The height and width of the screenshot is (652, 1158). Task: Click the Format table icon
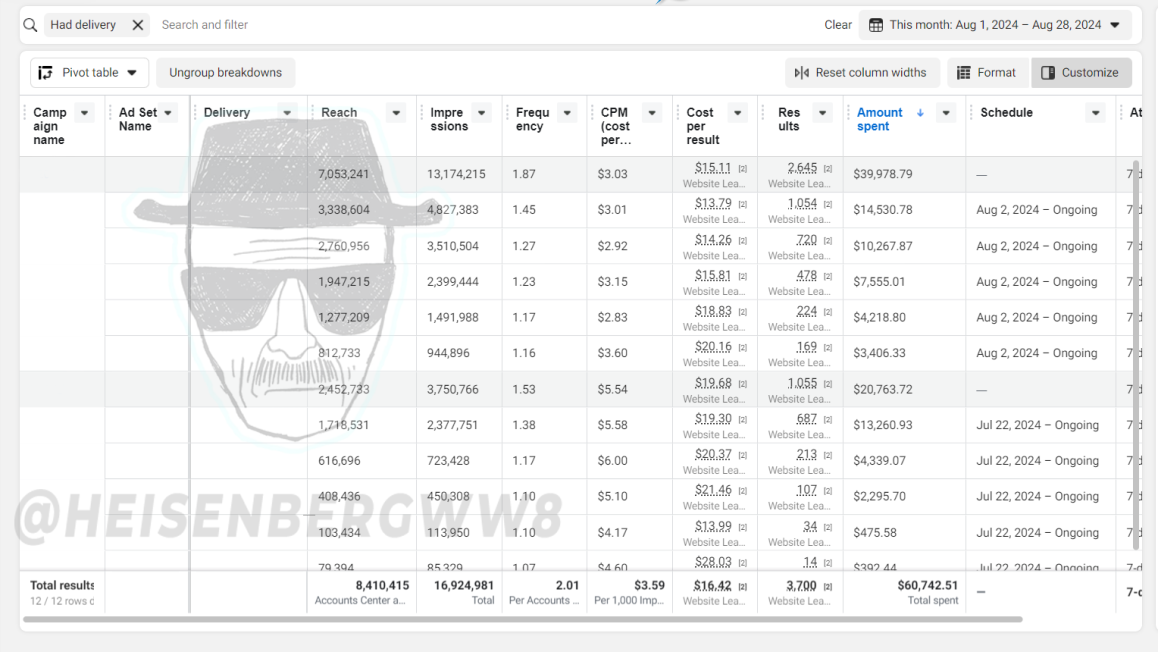tap(964, 72)
